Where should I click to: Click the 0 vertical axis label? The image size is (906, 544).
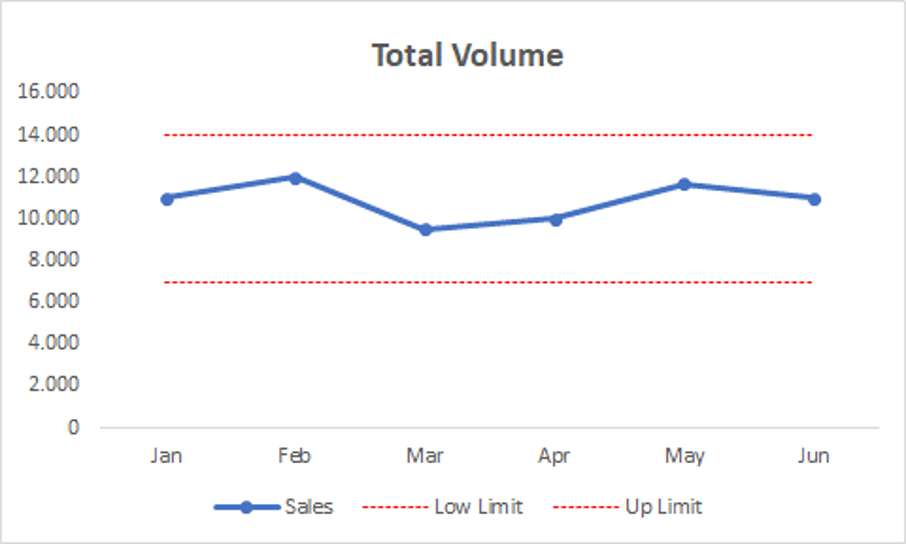tap(74, 427)
